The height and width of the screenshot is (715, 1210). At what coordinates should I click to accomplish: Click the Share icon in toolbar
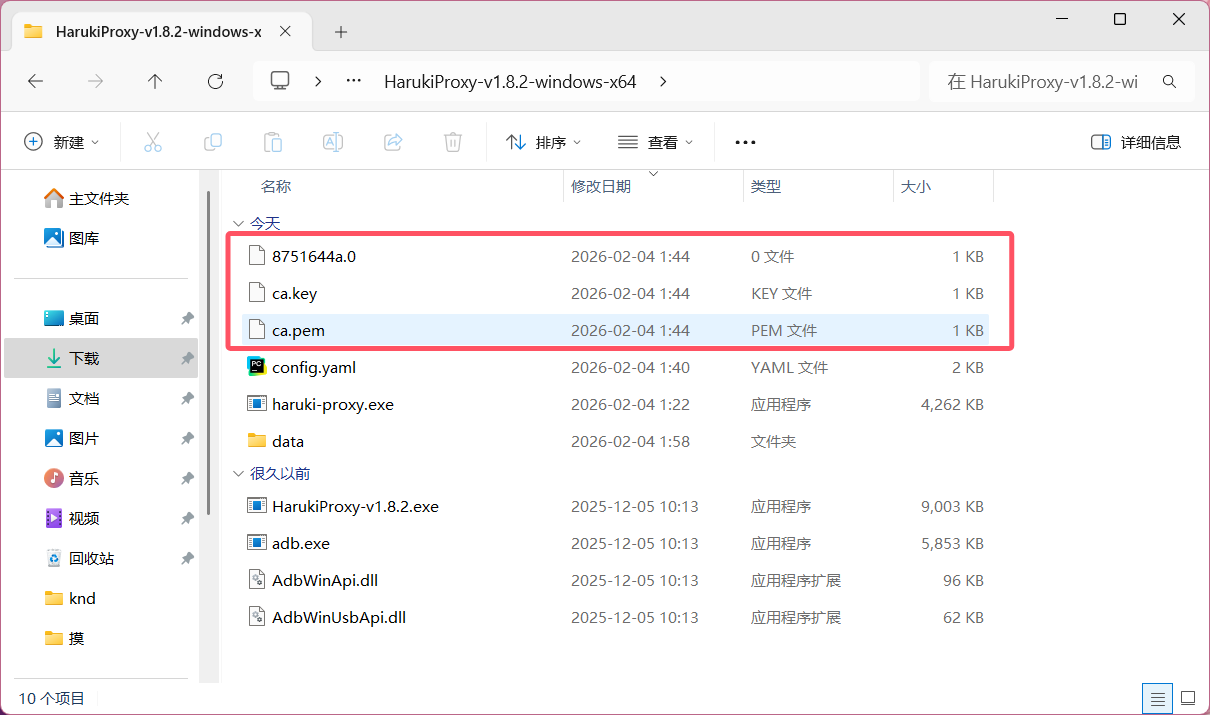[393, 142]
